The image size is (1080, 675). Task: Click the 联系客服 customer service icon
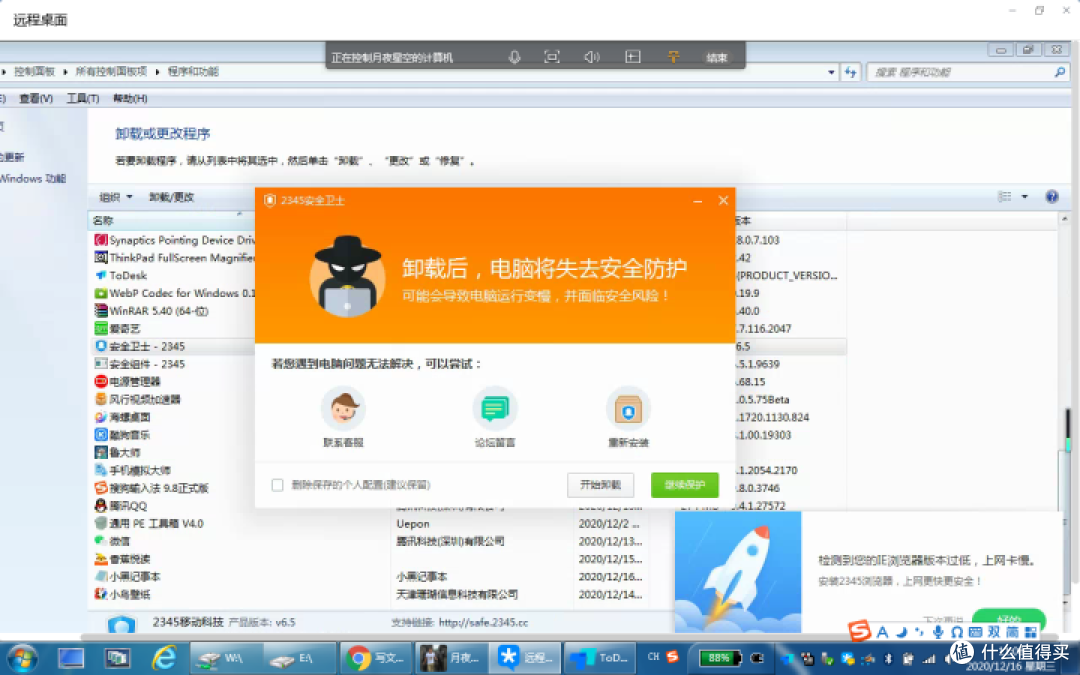343,408
